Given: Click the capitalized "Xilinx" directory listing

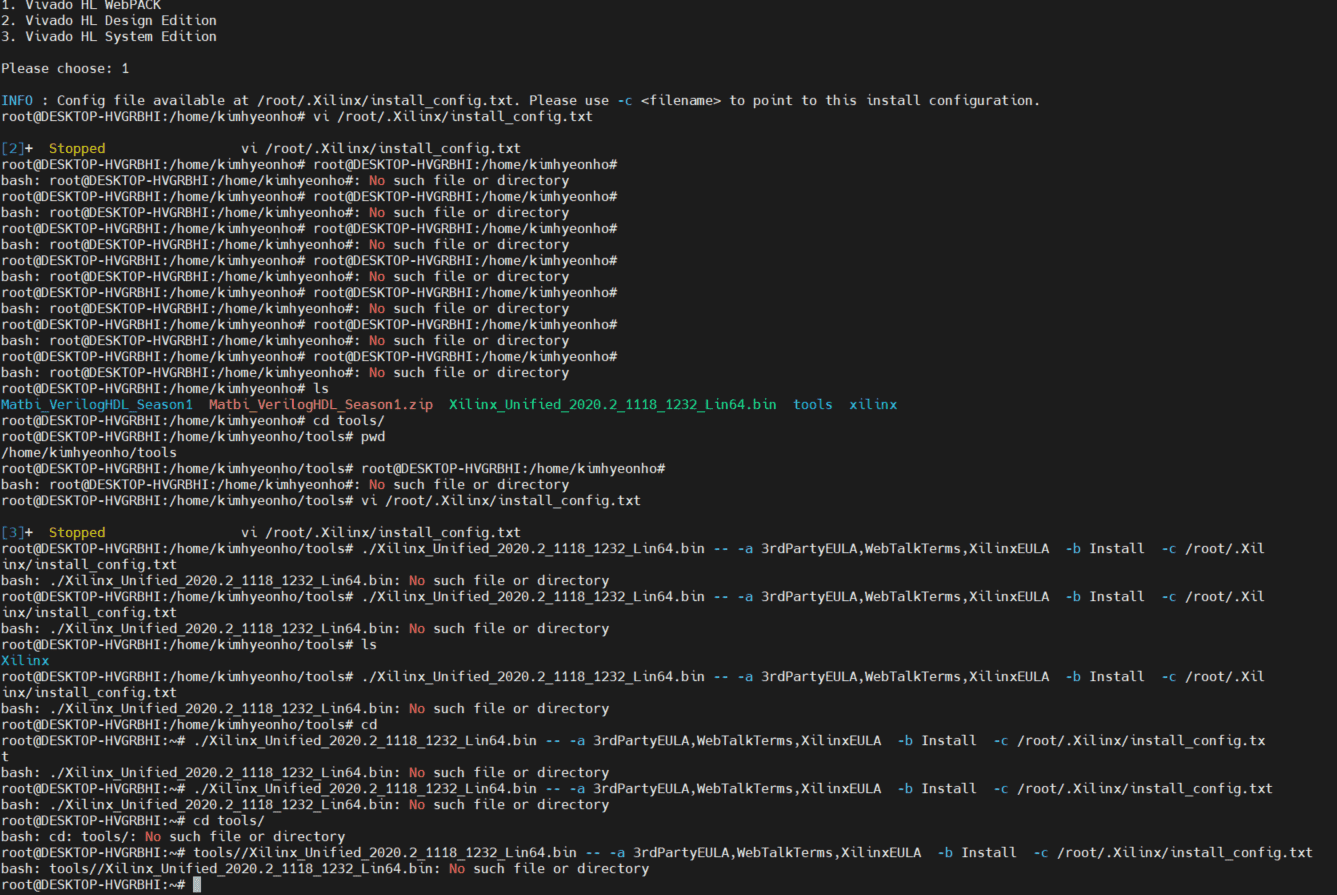Looking at the screenshot, I should [25, 660].
